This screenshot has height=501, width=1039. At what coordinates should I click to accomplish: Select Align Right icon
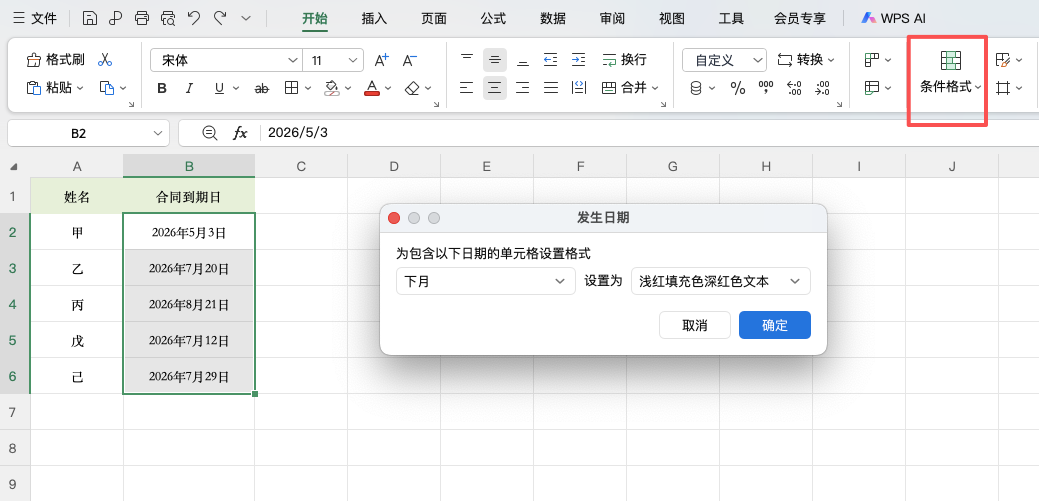pos(523,87)
